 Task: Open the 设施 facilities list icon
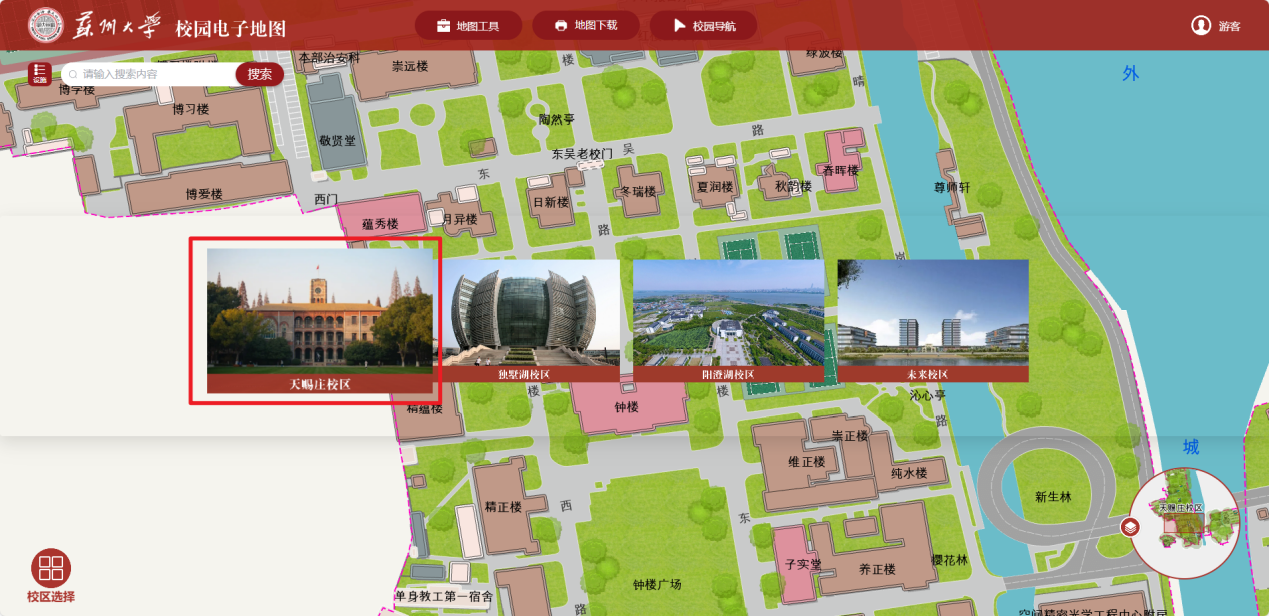[x=40, y=74]
